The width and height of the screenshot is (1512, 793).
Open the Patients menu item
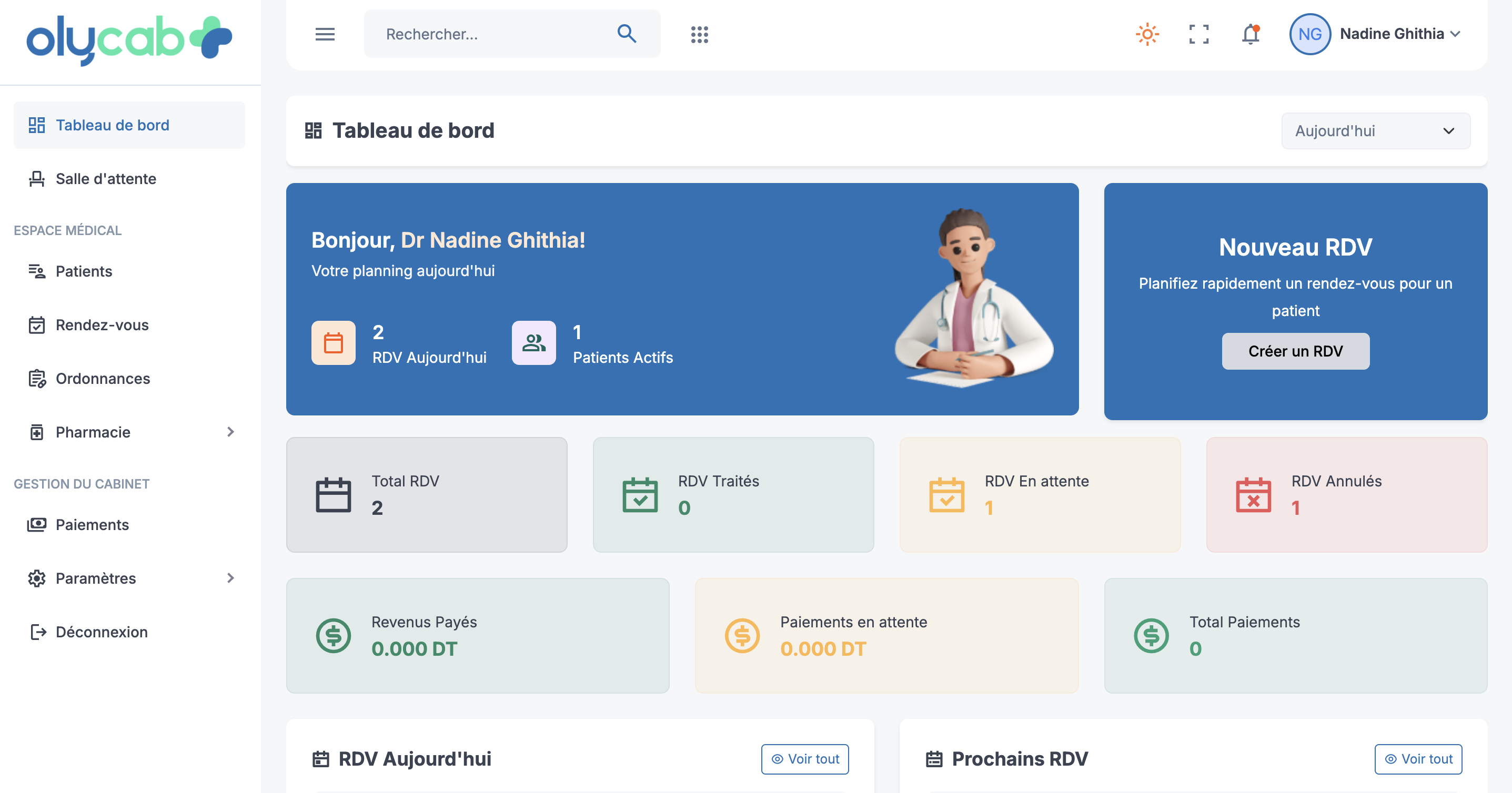(83, 271)
